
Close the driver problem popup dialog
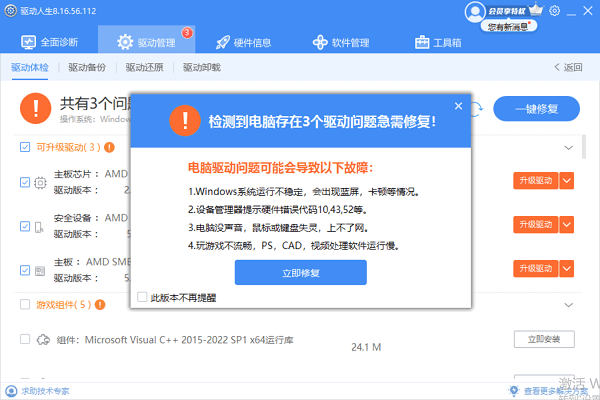(x=458, y=106)
